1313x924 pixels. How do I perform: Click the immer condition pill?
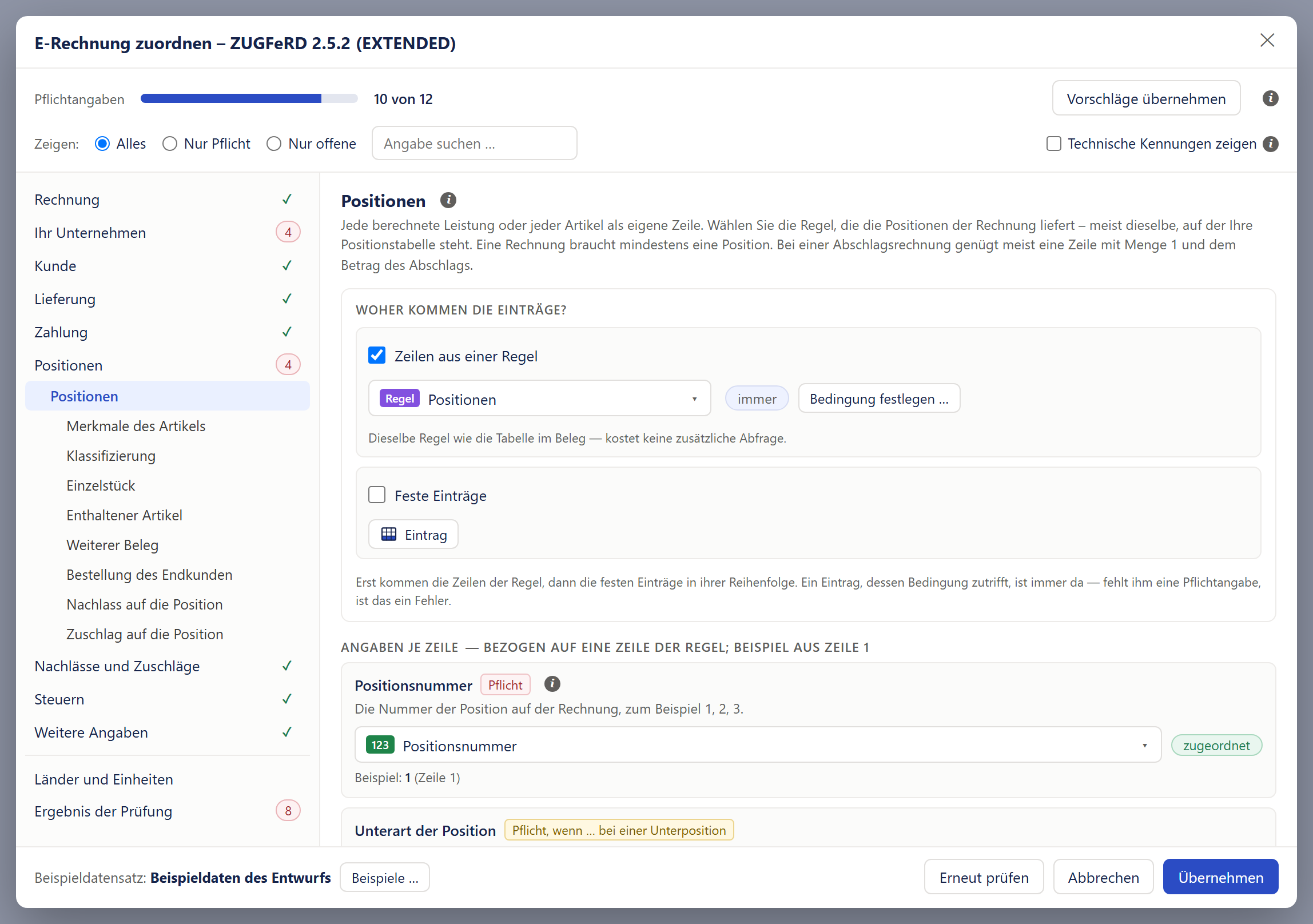tap(757, 399)
